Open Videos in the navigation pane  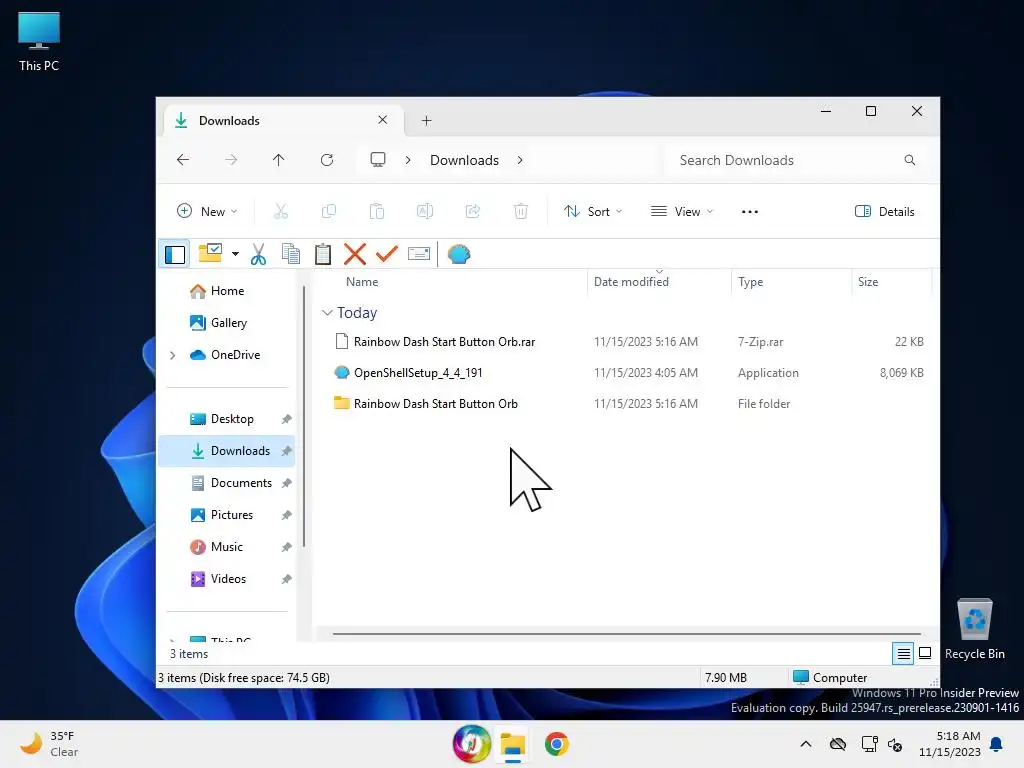229,579
